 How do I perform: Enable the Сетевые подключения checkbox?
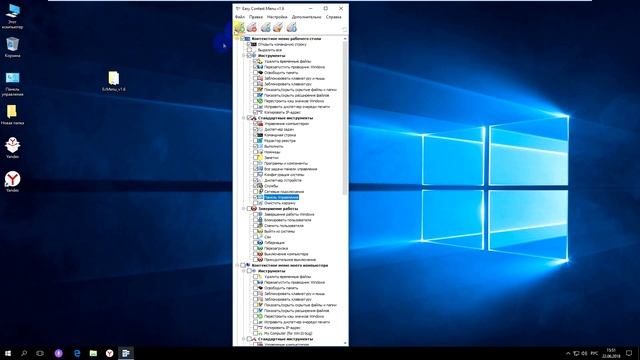(x=256, y=191)
